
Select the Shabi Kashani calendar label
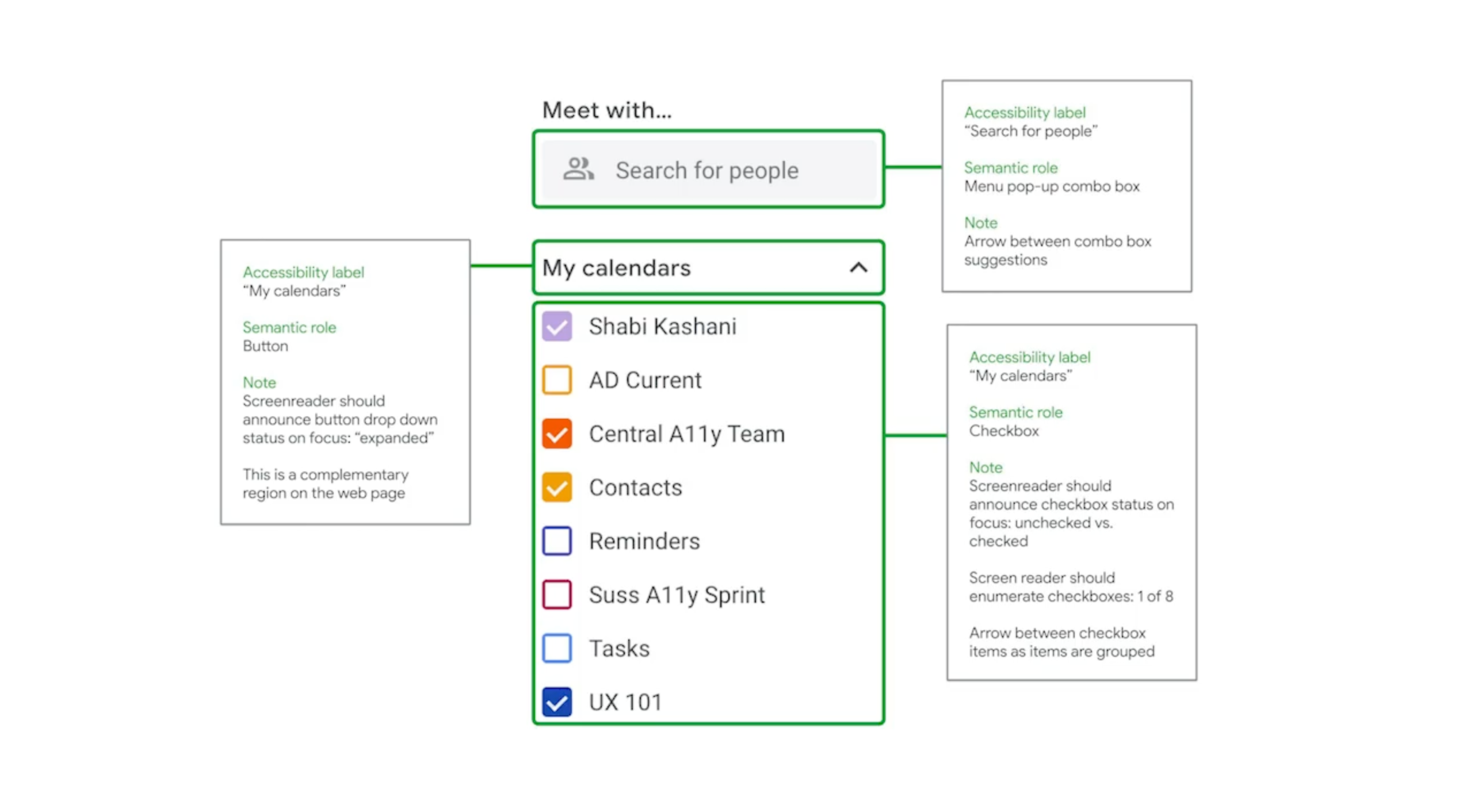pos(662,327)
